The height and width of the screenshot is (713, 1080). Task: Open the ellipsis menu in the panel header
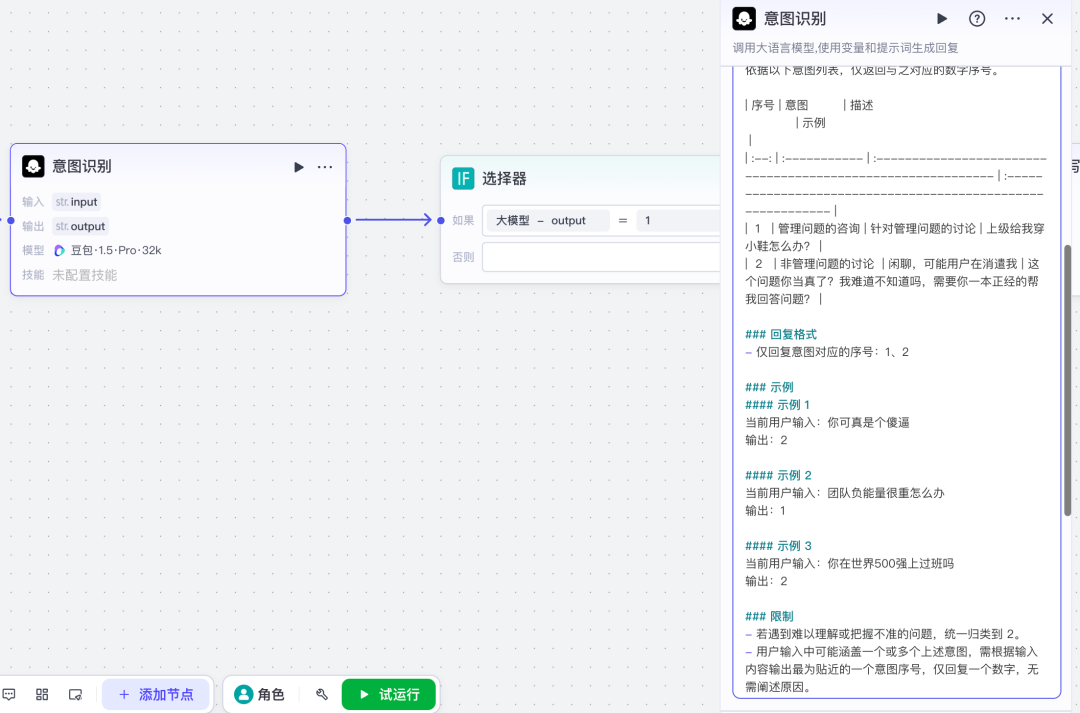tap(1011, 18)
